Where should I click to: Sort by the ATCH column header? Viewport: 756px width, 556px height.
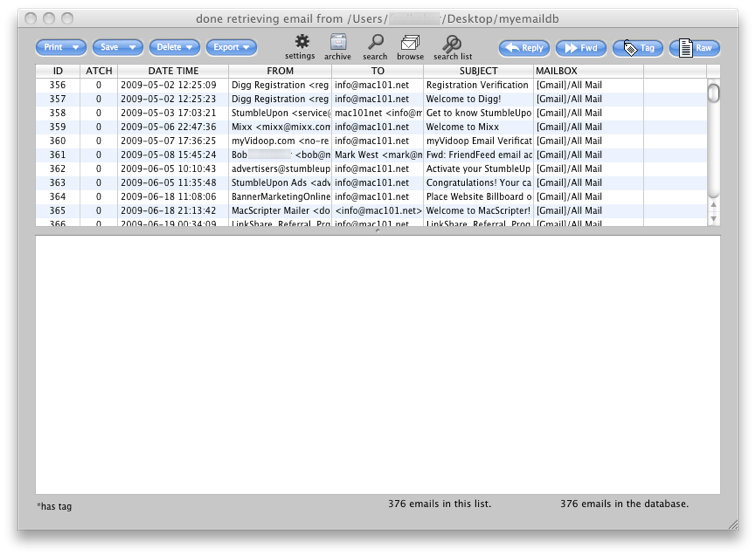(x=99, y=71)
